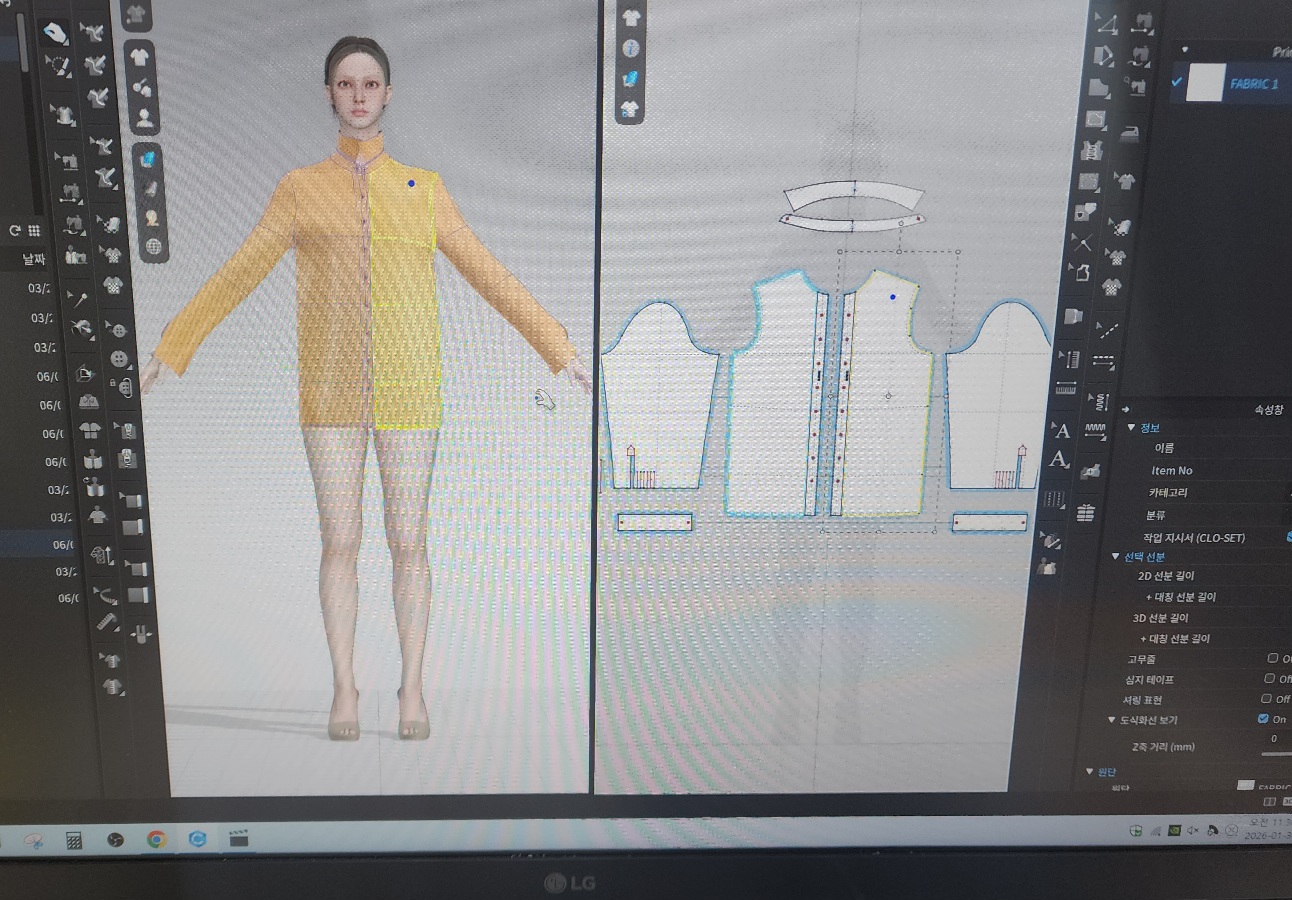Click the avatar display icon in 3D view
1292x900 pixels.
[144, 119]
